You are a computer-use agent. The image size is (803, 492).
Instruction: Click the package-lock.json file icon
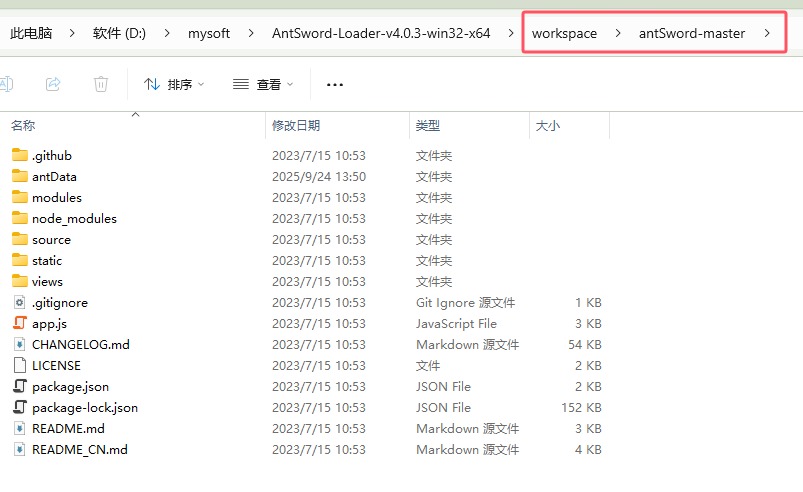[19, 407]
